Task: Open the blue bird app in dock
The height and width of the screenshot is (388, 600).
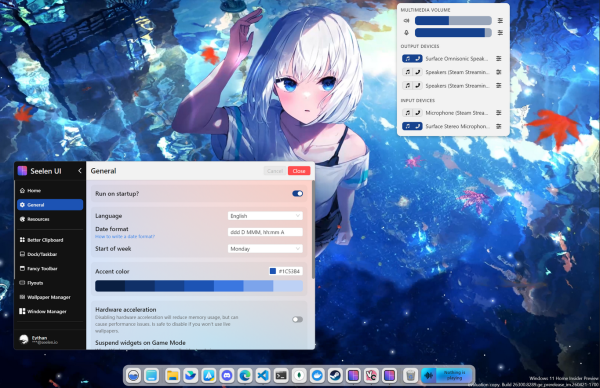Action: [191, 376]
